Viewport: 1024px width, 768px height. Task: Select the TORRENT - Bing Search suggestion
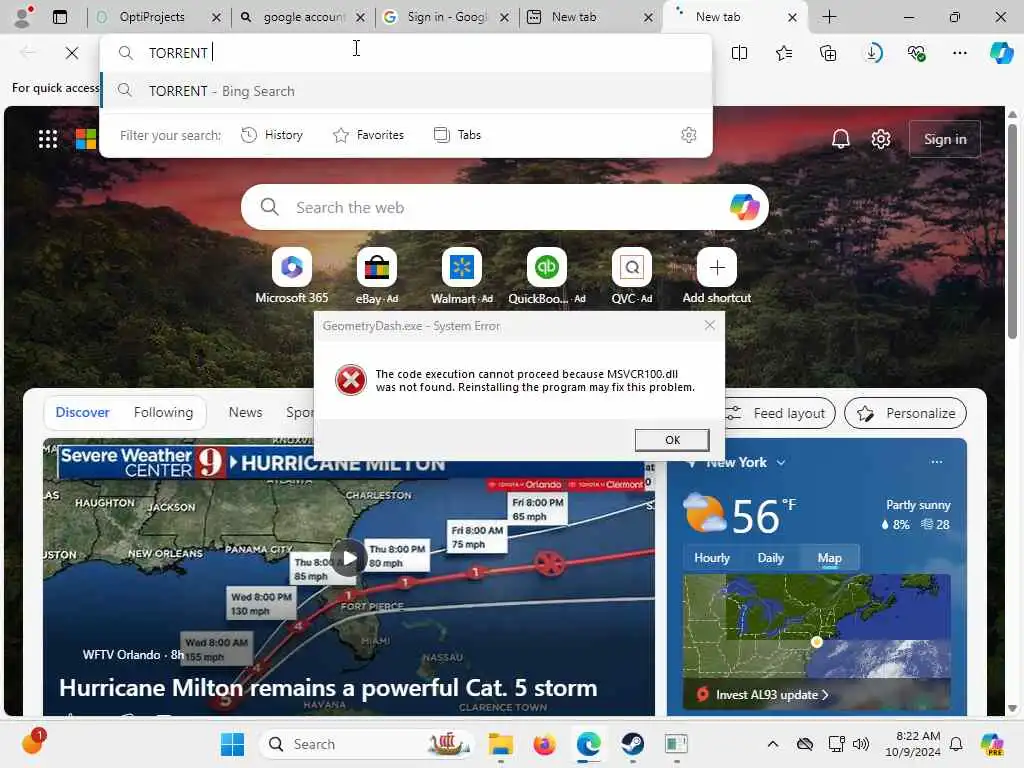406,91
